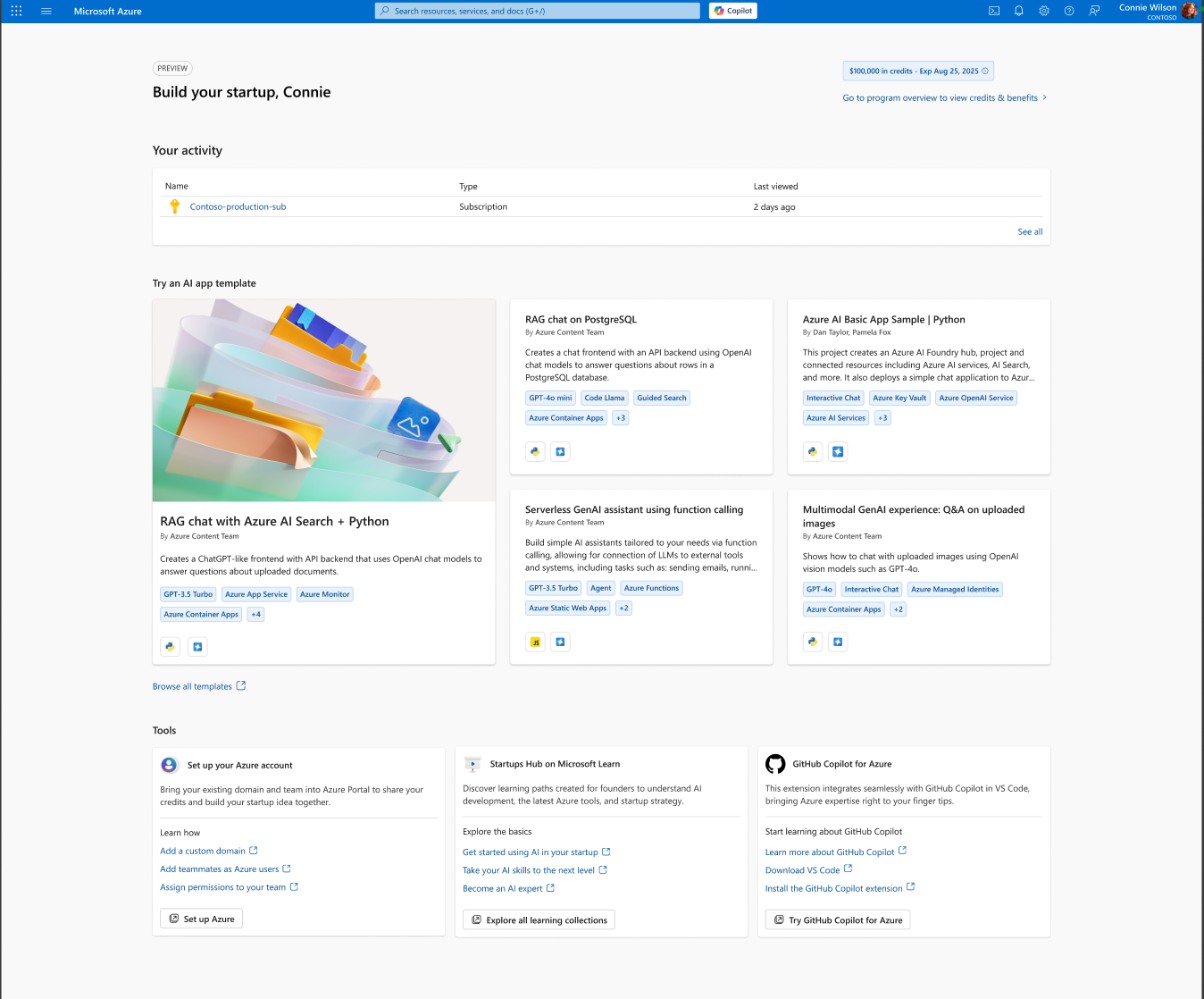Open Azure AI Basic App Sample template
The image size is (1204, 999).
pyautogui.click(x=883, y=320)
